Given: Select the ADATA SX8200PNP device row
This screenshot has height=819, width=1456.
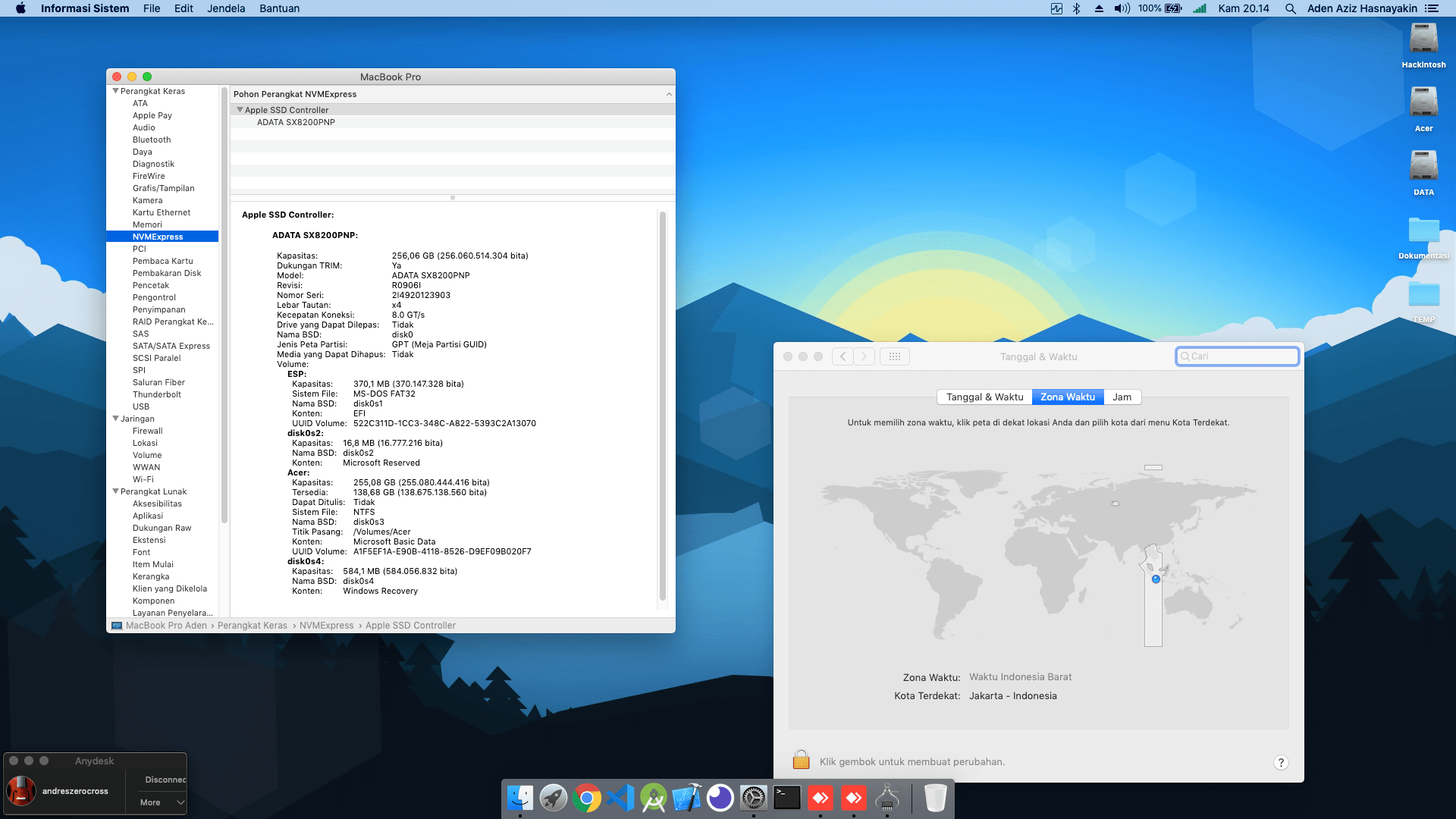Looking at the screenshot, I should (x=452, y=122).
